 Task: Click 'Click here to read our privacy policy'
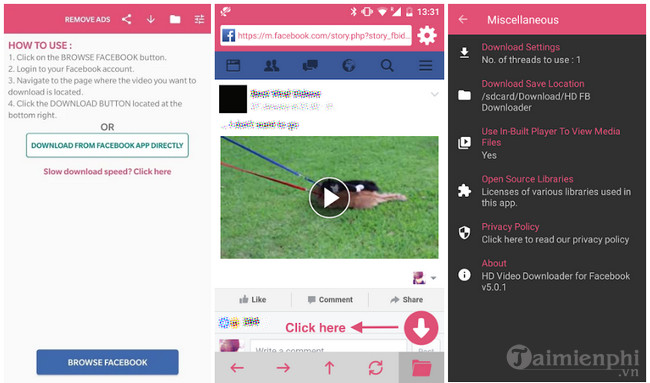tap(555, 240)
